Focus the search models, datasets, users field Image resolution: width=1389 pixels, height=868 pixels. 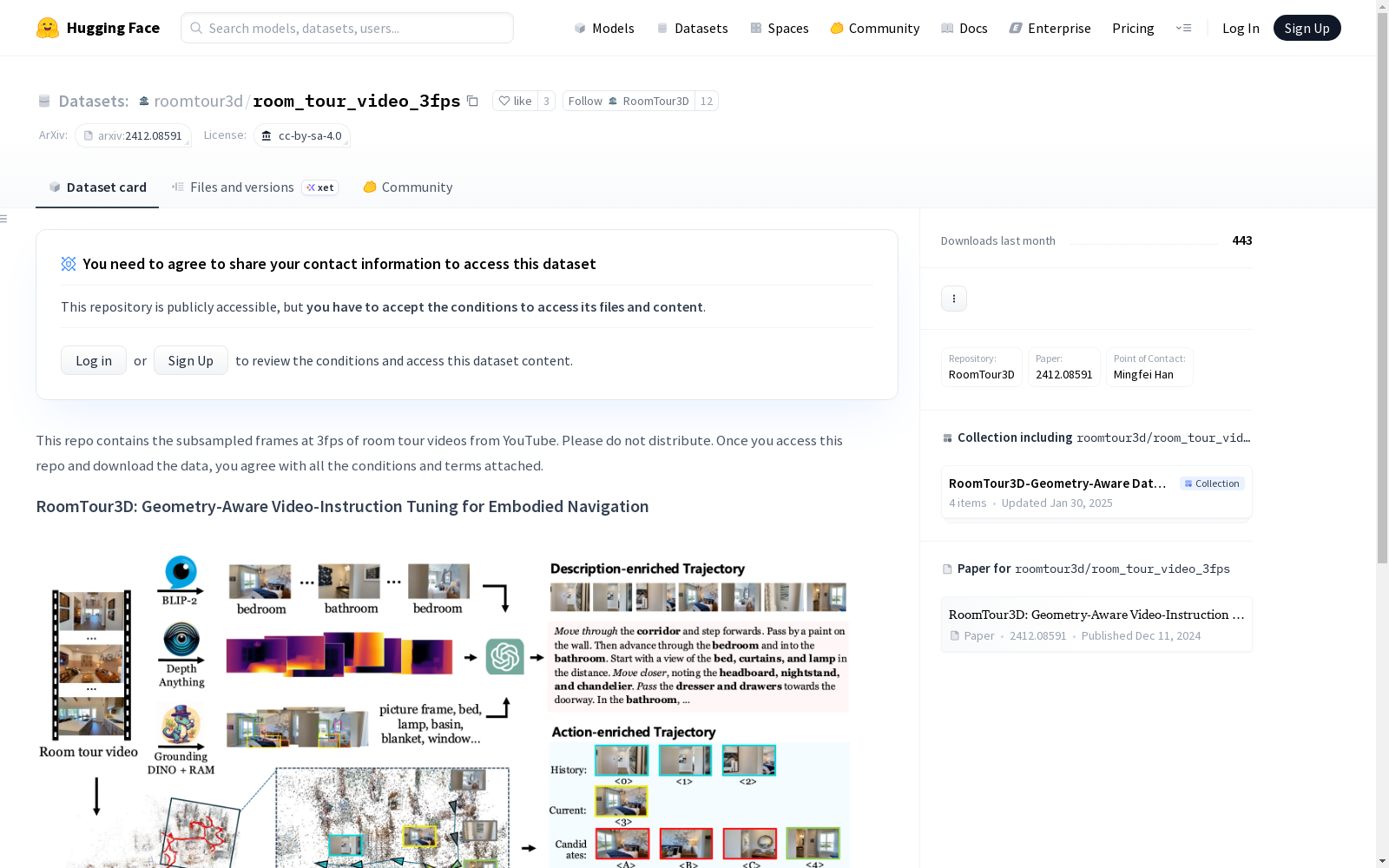pos(347,28)
